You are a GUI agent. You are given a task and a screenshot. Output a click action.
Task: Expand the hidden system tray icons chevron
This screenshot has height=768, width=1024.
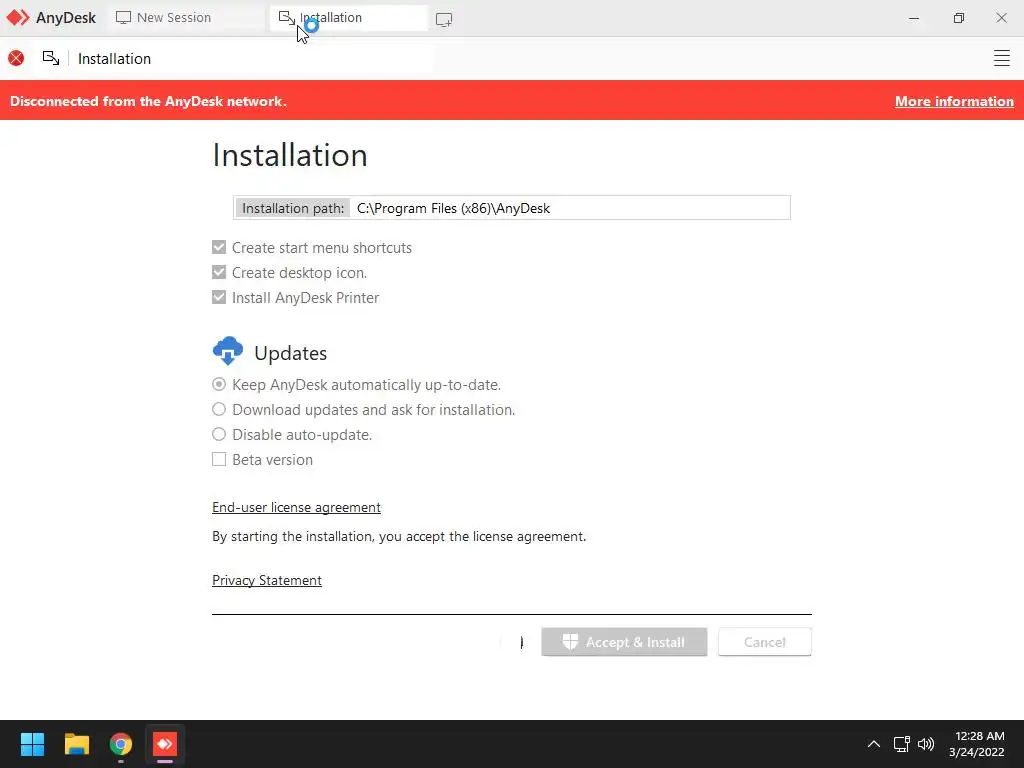(x=874, y=744)
